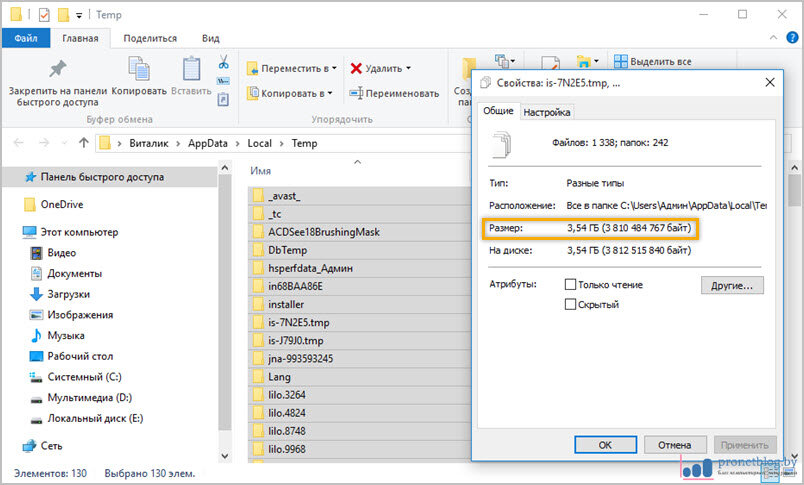
Task: Click Виталик in address breadcrumb
Action: (x=149, y=144)
